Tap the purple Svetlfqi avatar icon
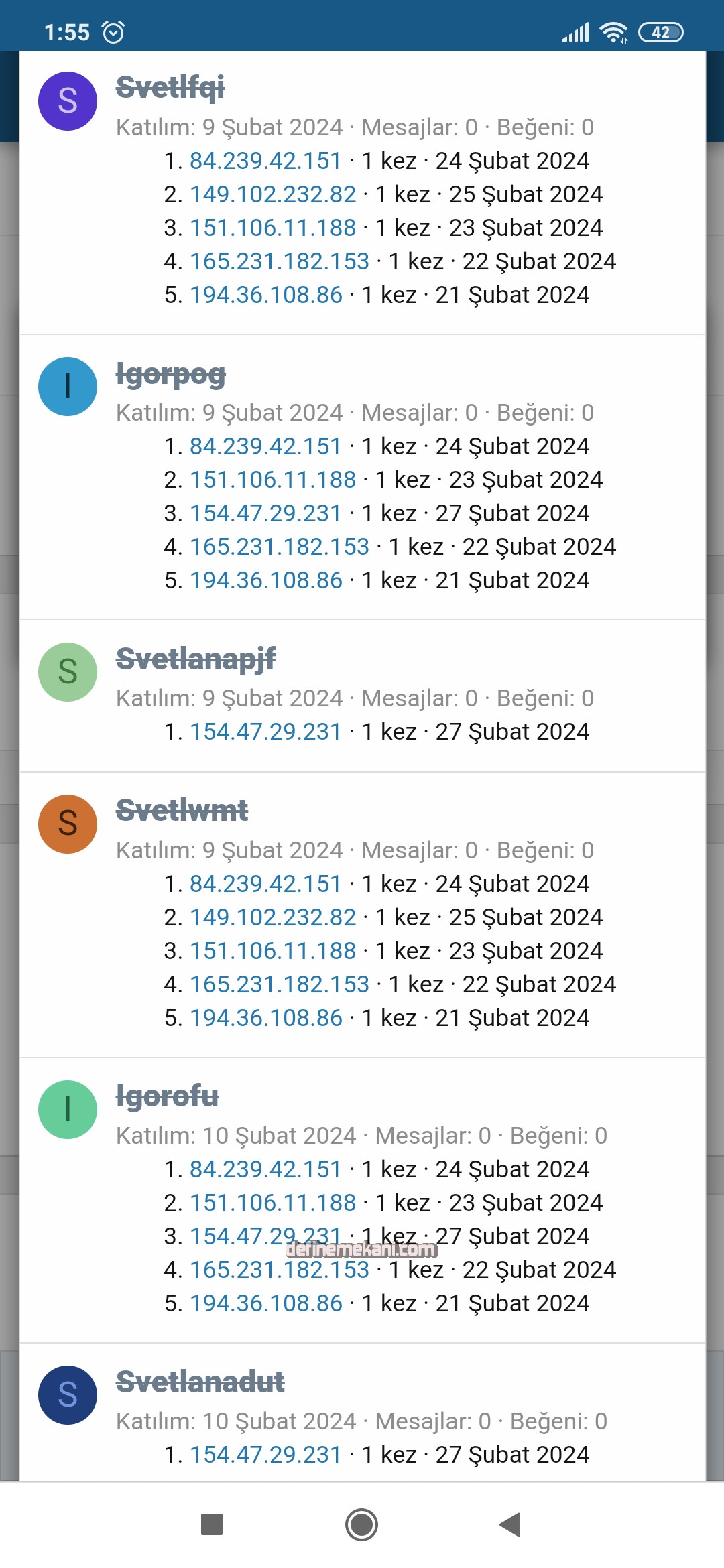 pos(68,101)
